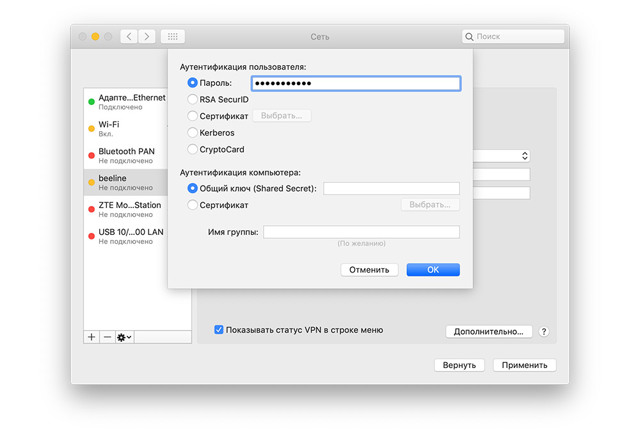Click red status dot of Bluetooth PAN
This screenshot has height=432, width=640.
tap(91, 156)
